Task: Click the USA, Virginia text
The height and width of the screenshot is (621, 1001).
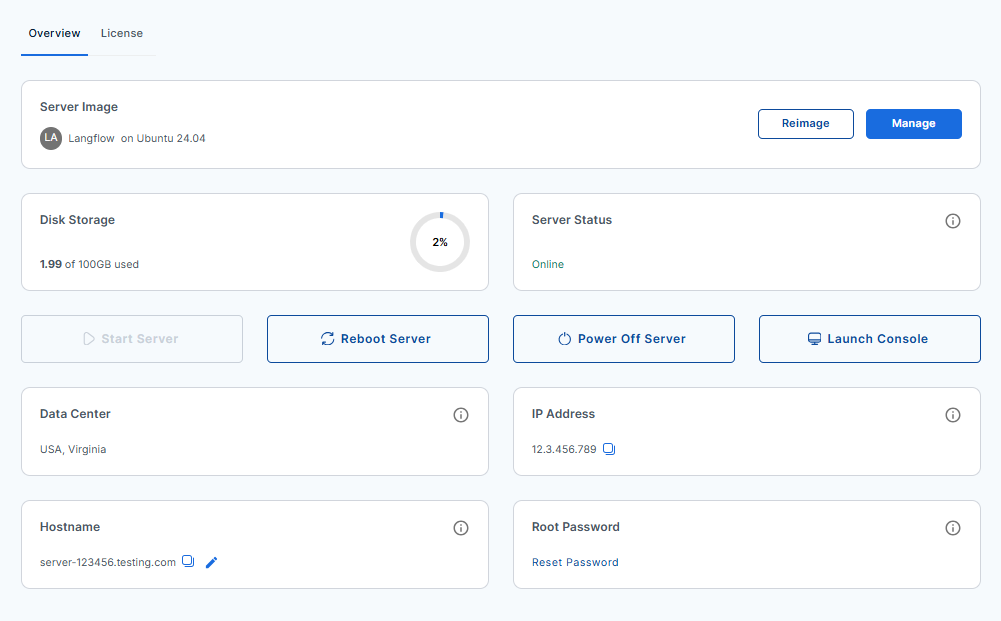Action: pos(73,449)
